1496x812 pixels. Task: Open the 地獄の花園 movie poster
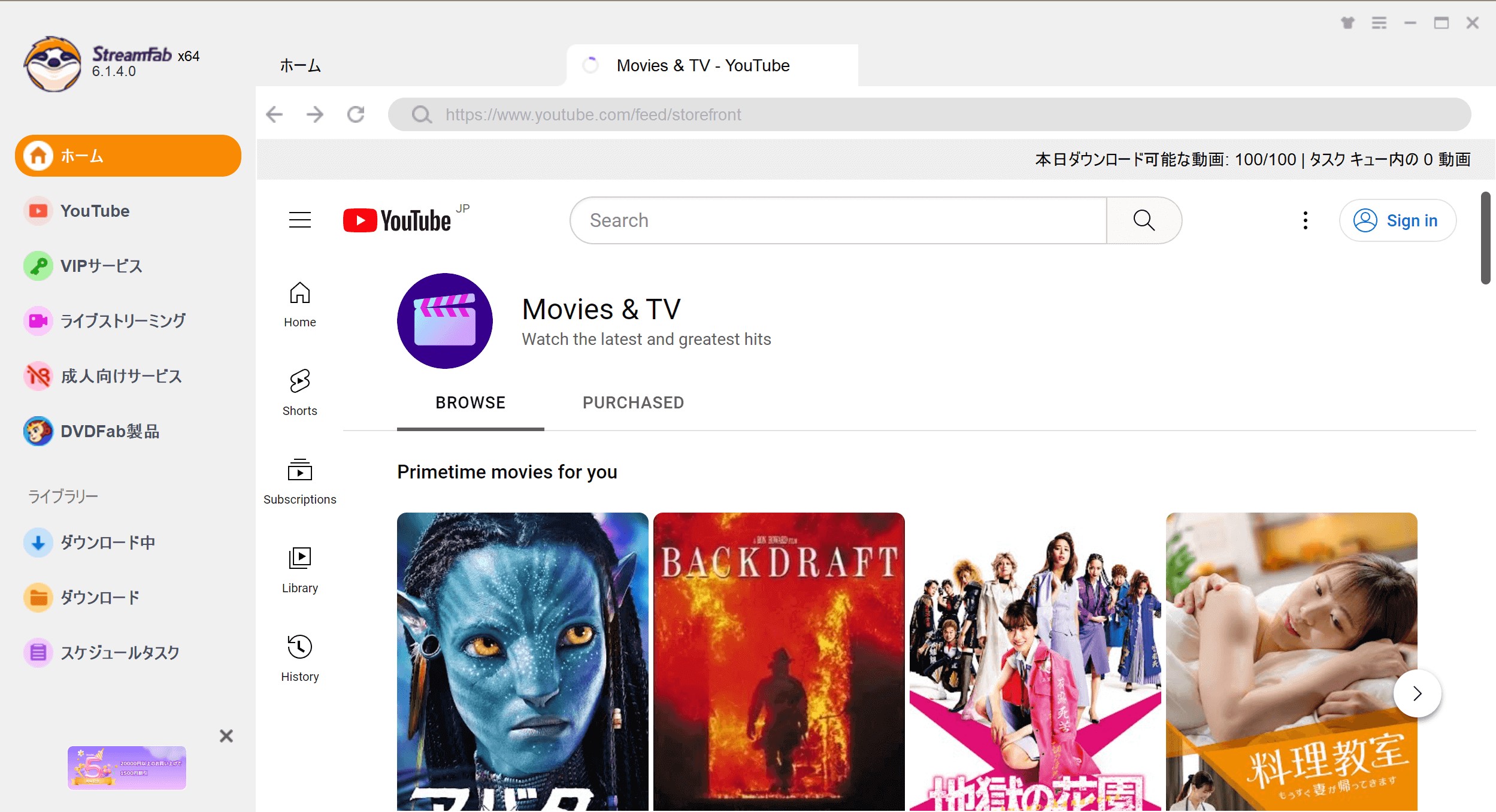click(x=1035, y=662)
